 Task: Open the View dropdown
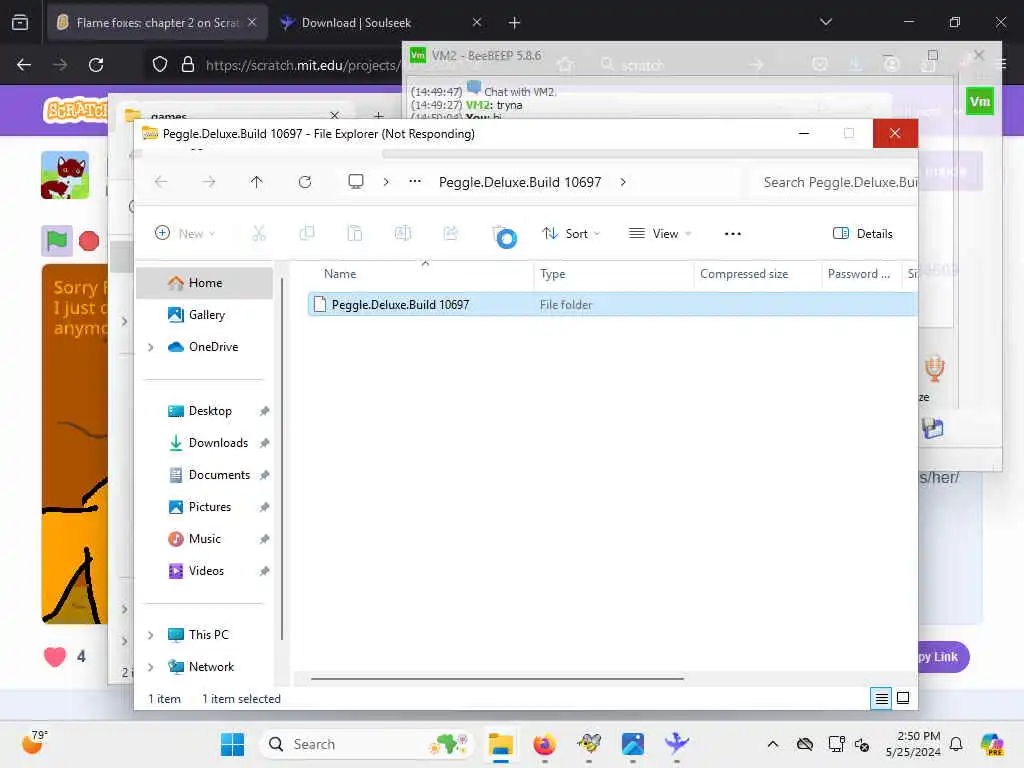(x=660, y=233)
